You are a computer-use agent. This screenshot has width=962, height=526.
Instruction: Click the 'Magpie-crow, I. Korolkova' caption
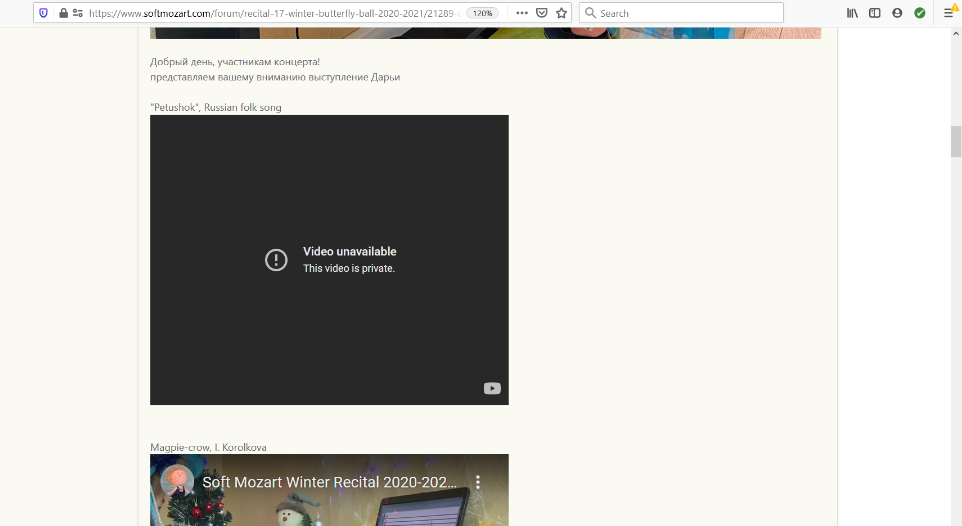click(208, 447)
